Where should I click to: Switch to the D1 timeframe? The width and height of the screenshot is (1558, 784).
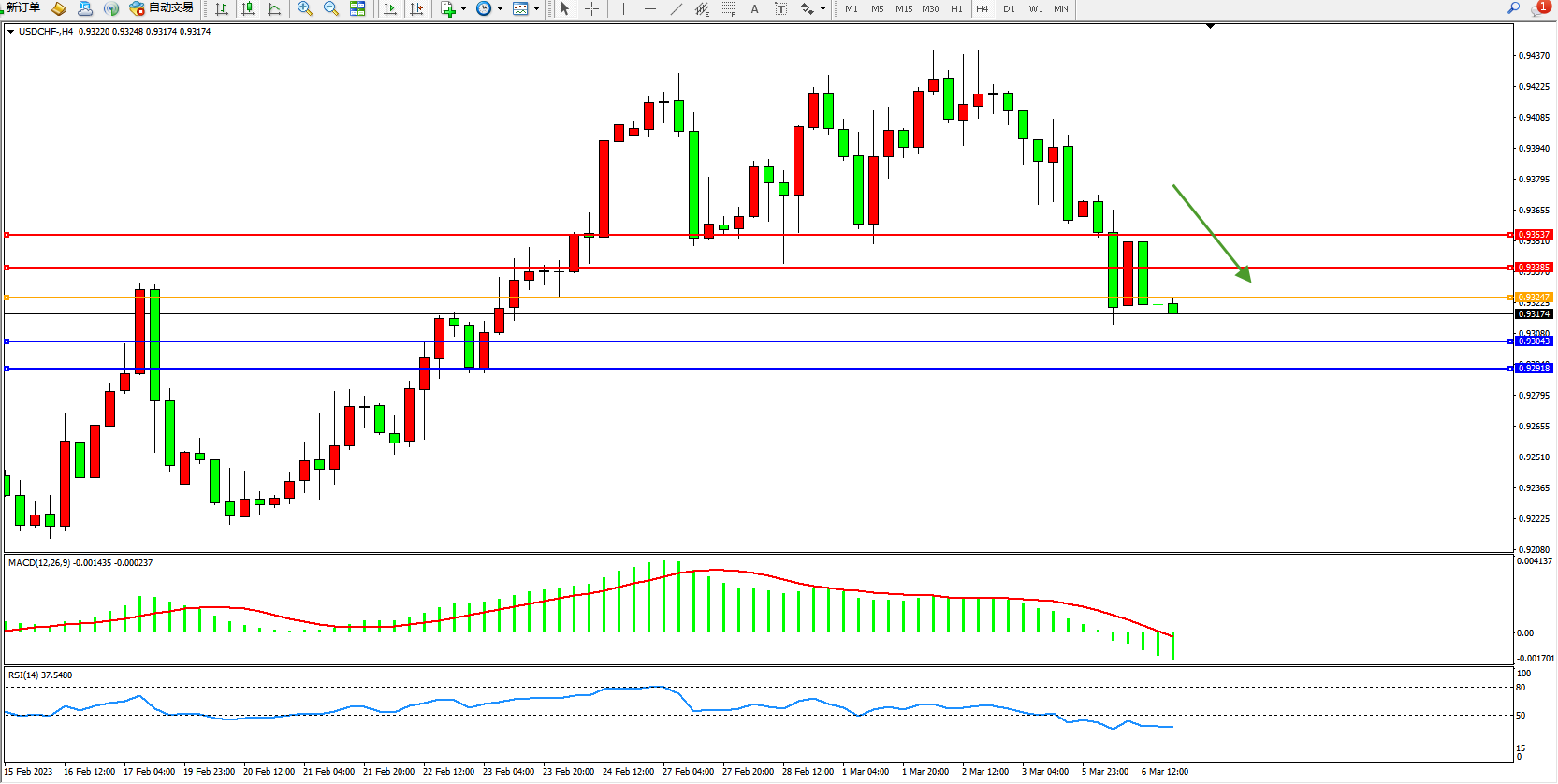(1009, 8)
